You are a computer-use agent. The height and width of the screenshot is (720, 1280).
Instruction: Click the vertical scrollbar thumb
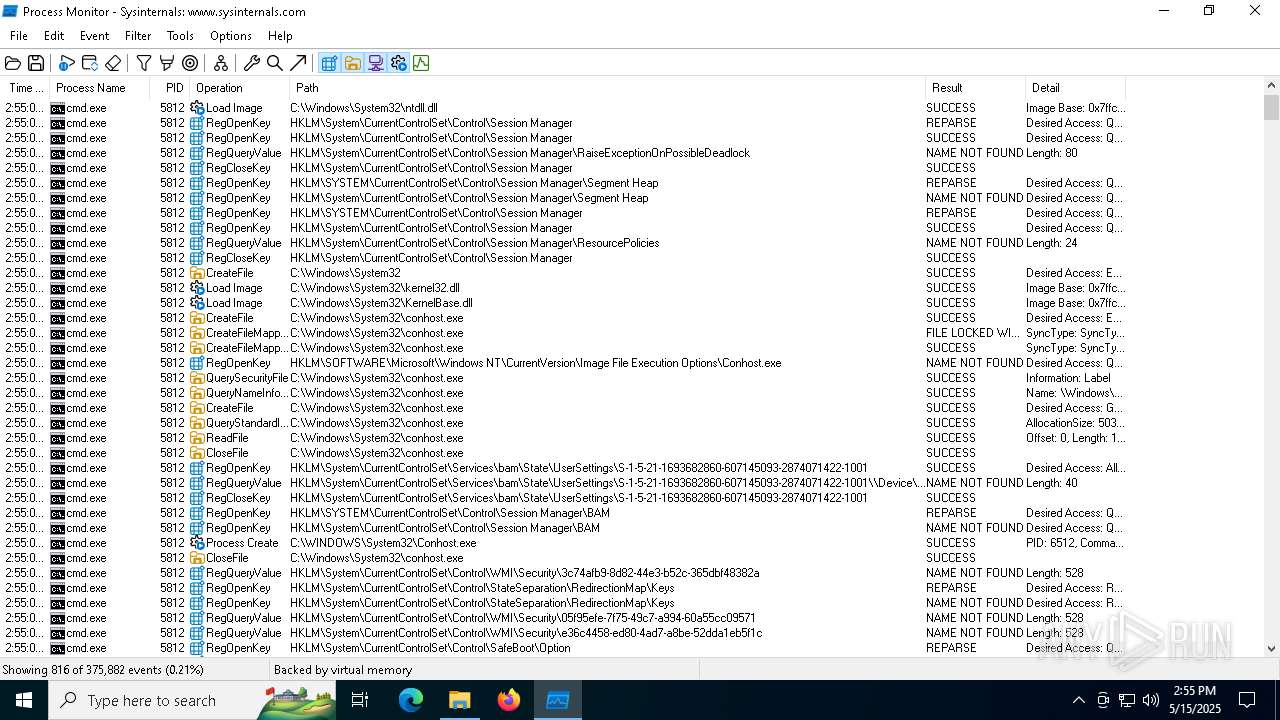tap(1271, 107)
